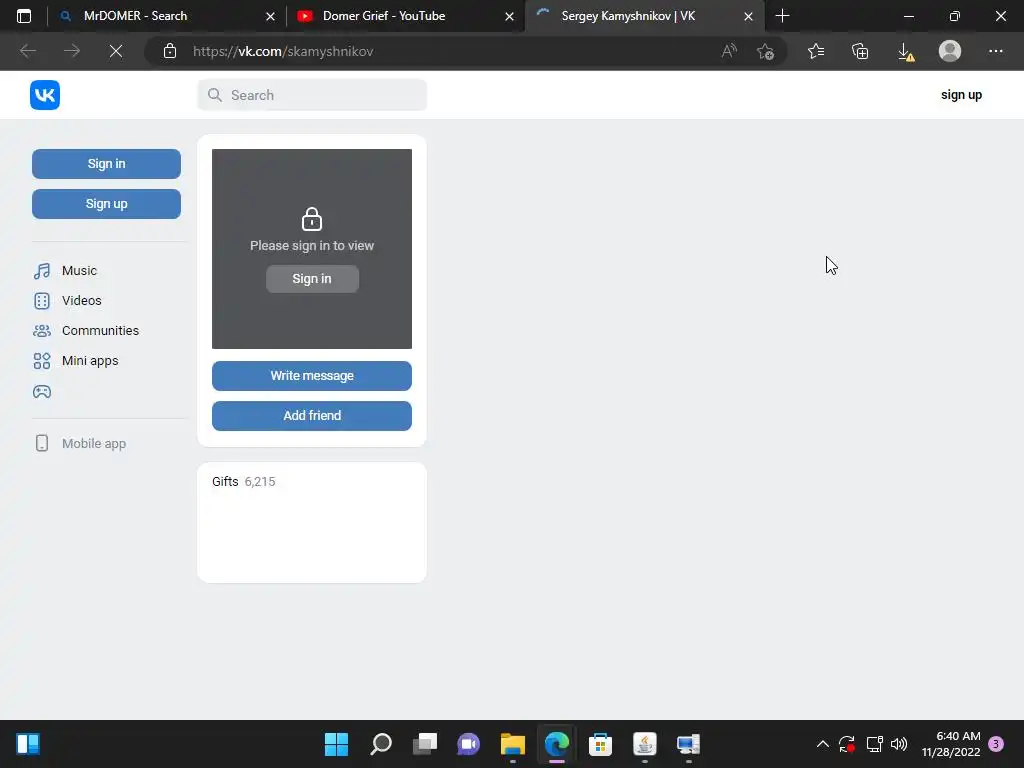Close the Sergey Kamyshnikov VK tab
The image size is (1024, 768).
tap(748, 16)
